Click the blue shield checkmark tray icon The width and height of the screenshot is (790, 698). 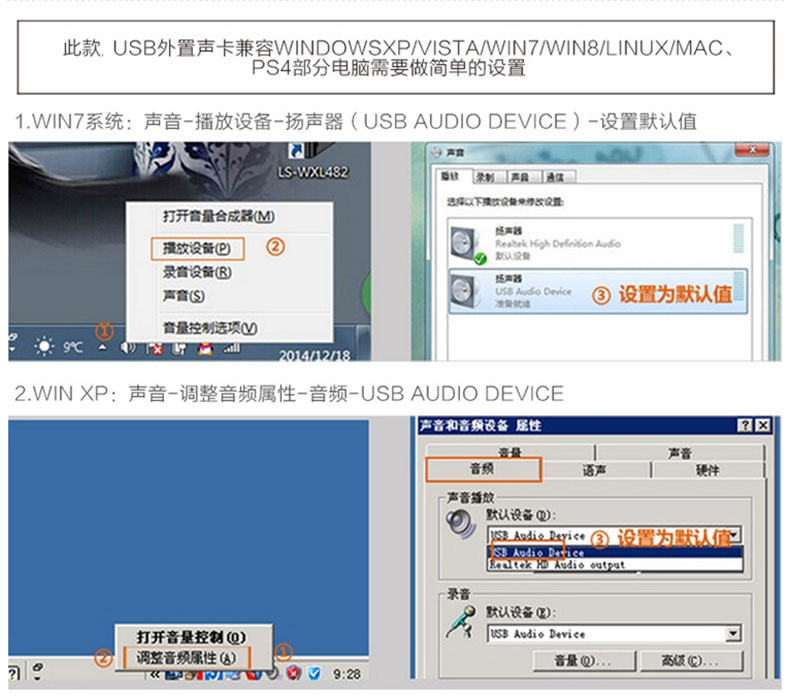pyautogui.click(x=314, y=673)
